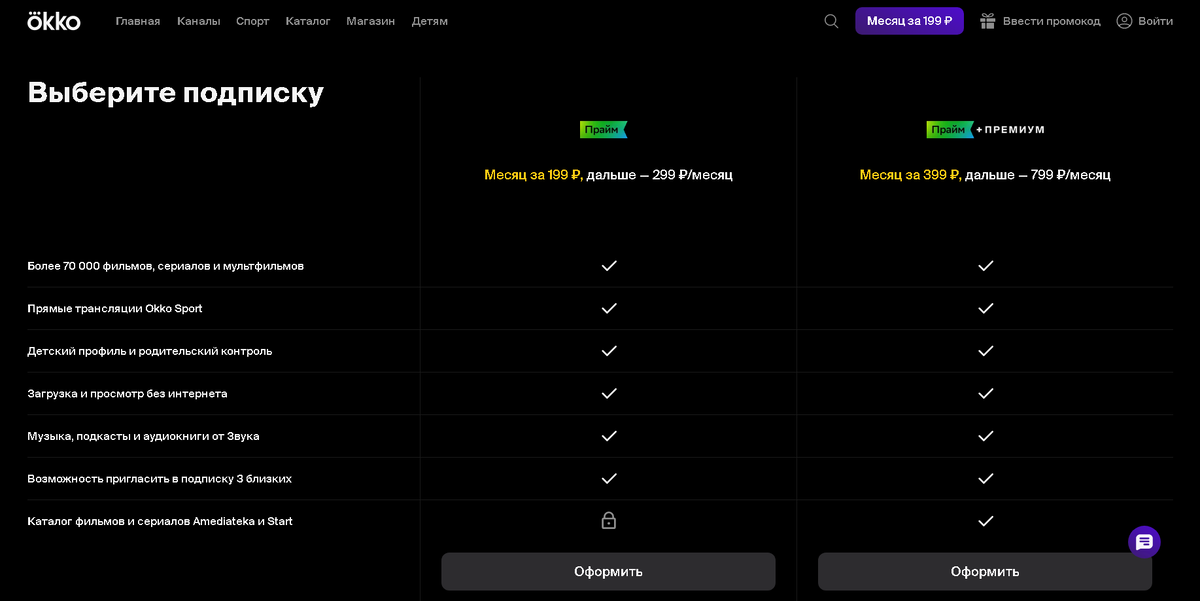
Task: Go to Главная in top navigation
Action: point(138,21)
